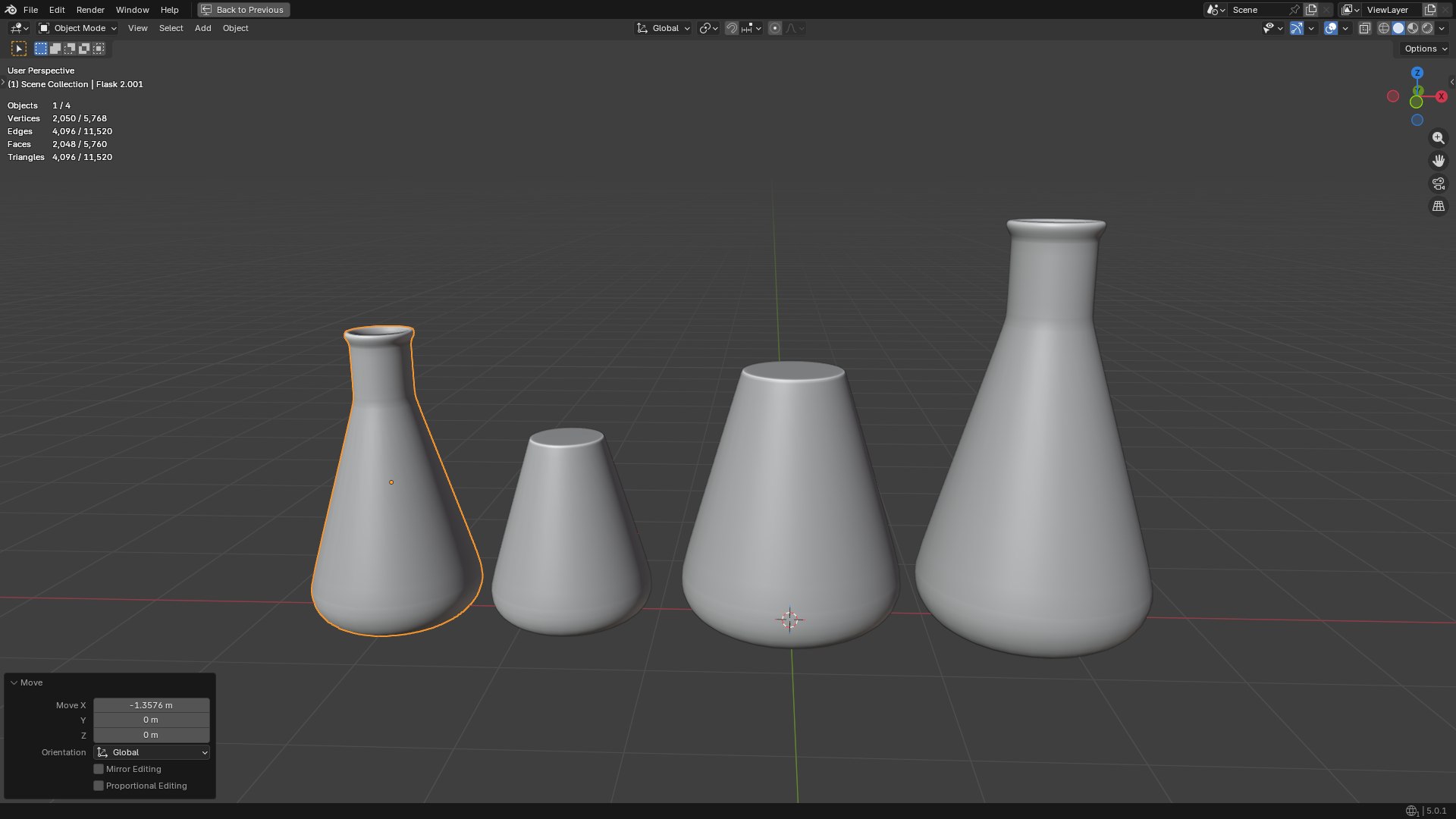Choose Subtract from selection mode icon
Viewport: 1456px width, 819px height.
click(70, 49)
